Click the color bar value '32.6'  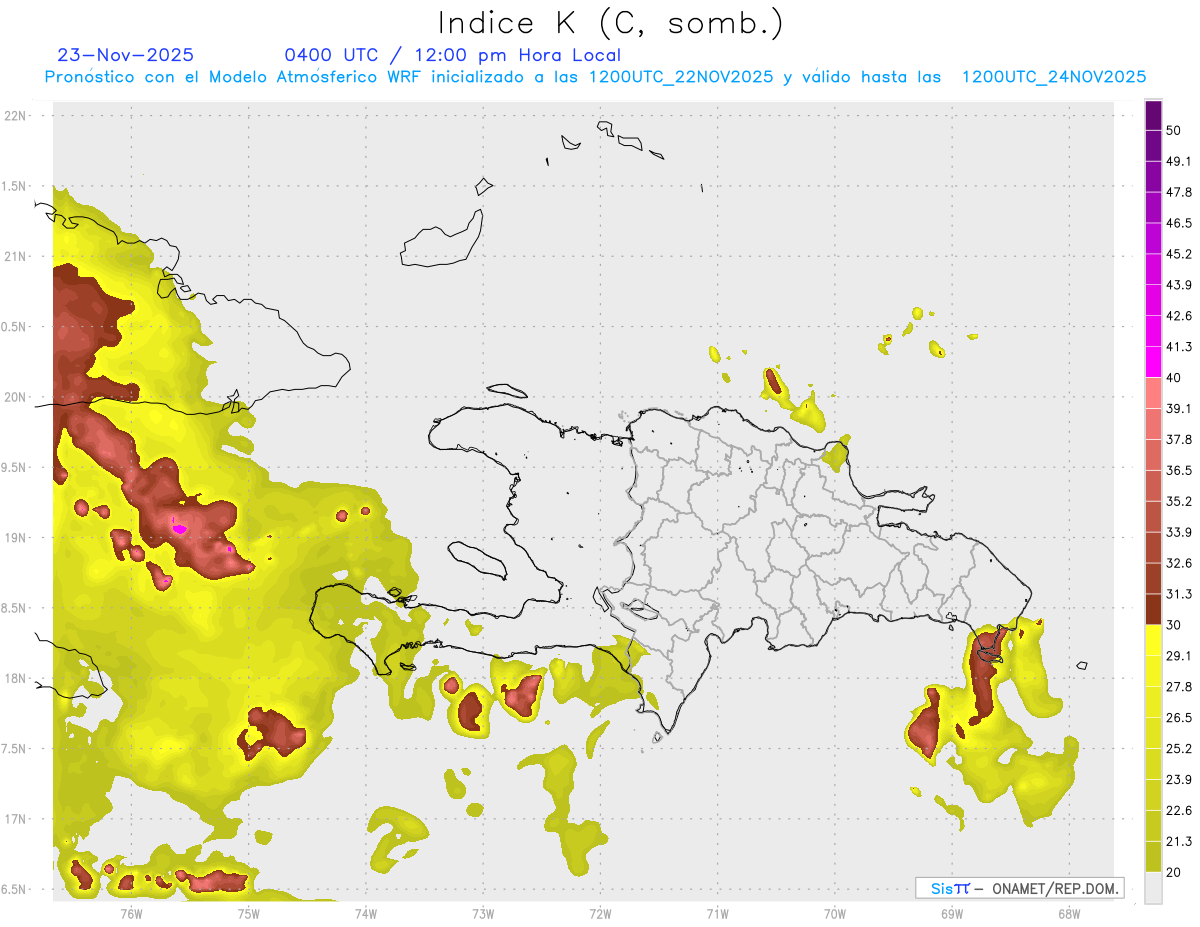1179,563
